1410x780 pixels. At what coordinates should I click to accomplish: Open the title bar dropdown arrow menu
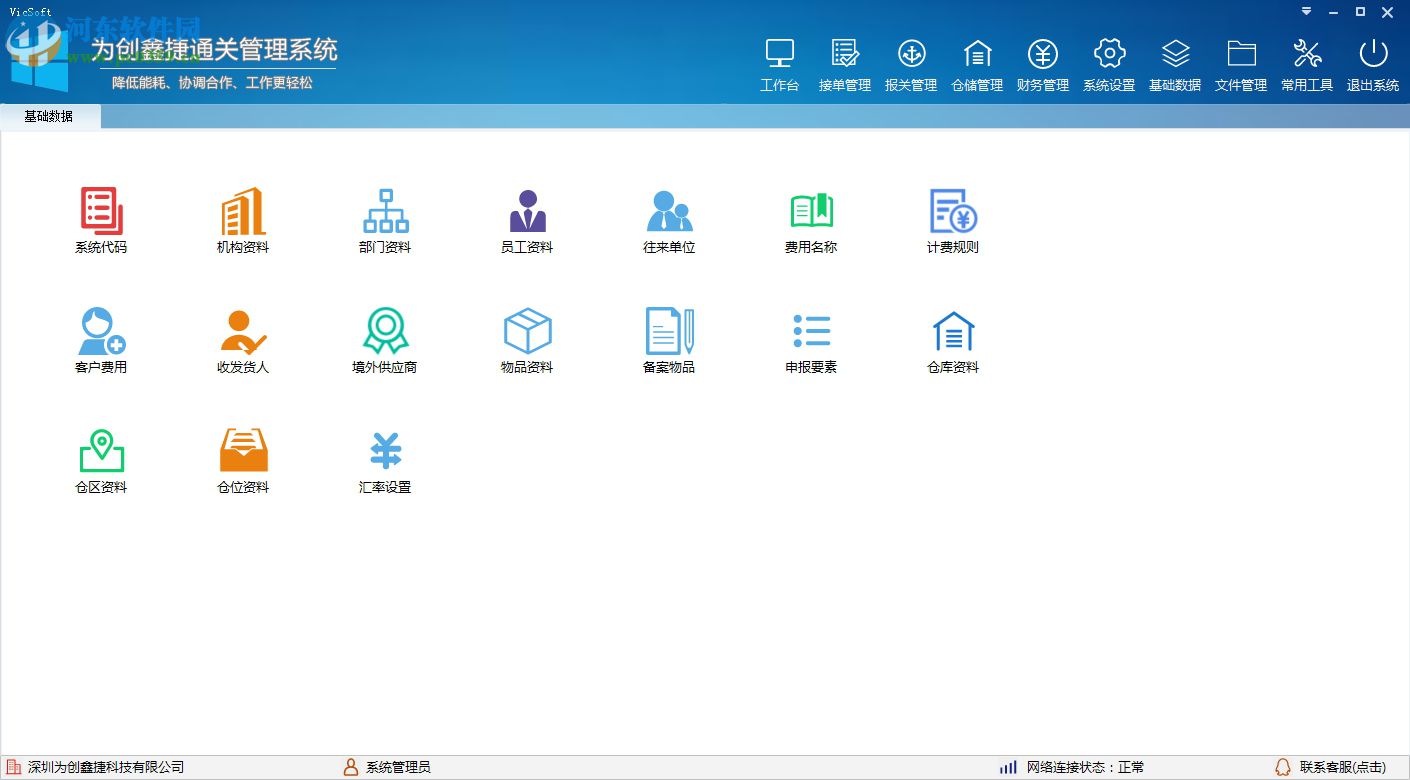(1306, 12)
